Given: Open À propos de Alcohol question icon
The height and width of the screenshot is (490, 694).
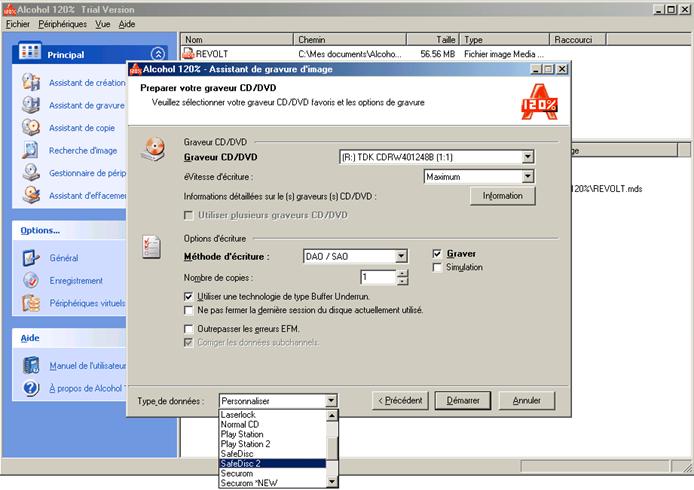Looking at the screenshot, I should pos(31,388).
